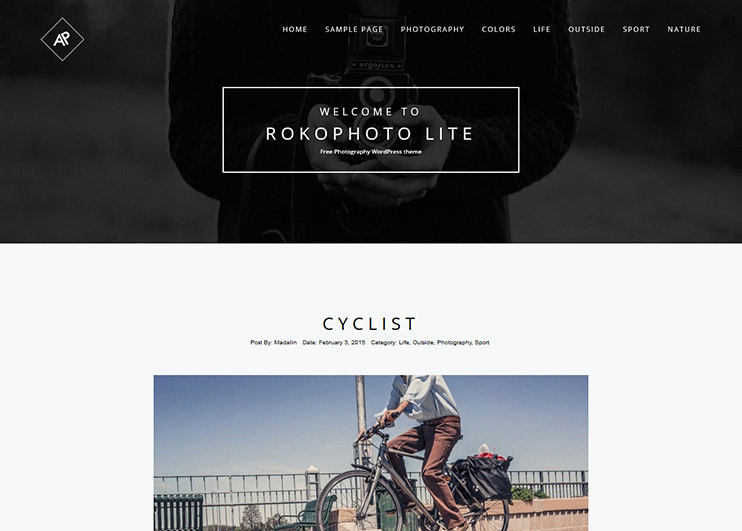The width and height of the screenshot is (742, 531).
Task: Navigate to the Life menu item
Action: (x=542, y=29)
